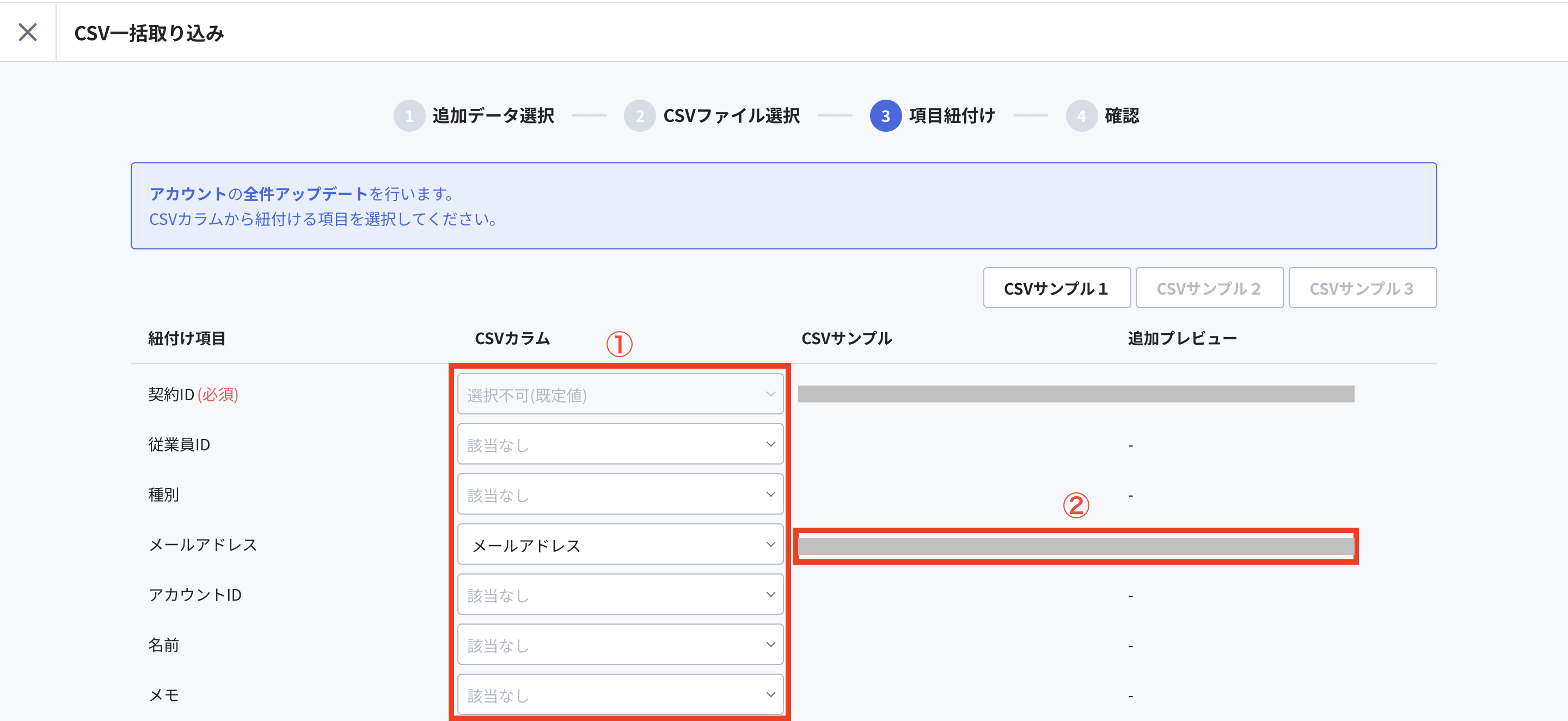This screenshot has height=721, width=1568.
Task: Open the 契約ID 選択不可(既定値) dropdown
Action: coord(620,395)
